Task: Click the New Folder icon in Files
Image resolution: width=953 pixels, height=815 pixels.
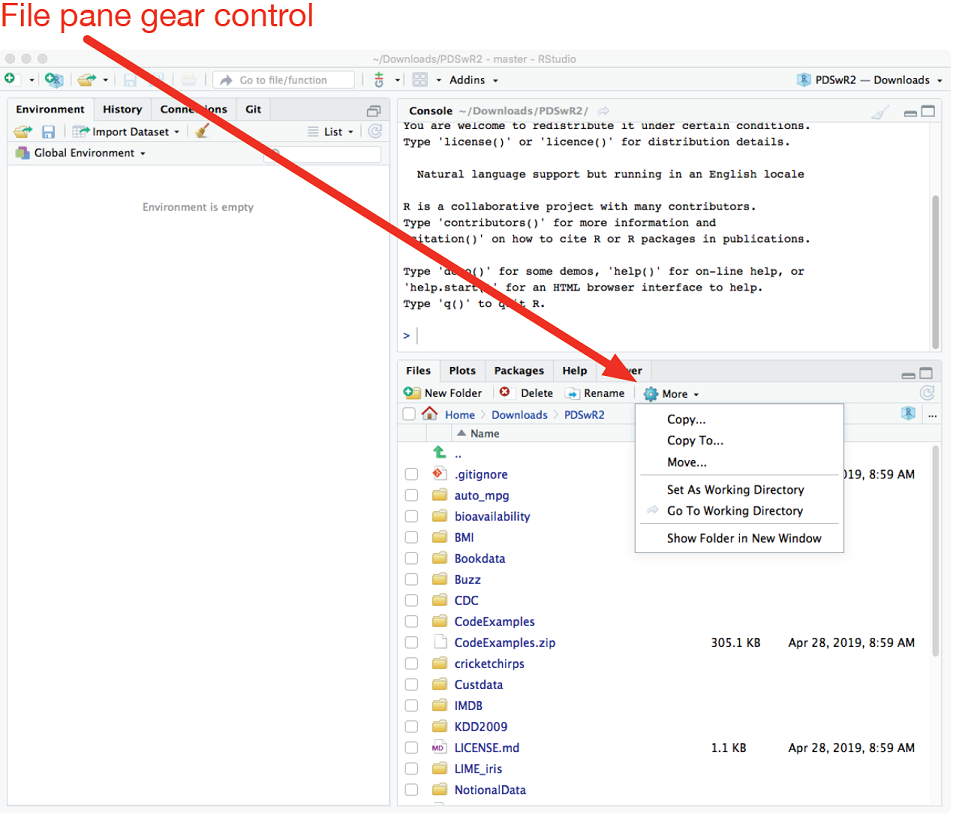Action: [412, 393]
